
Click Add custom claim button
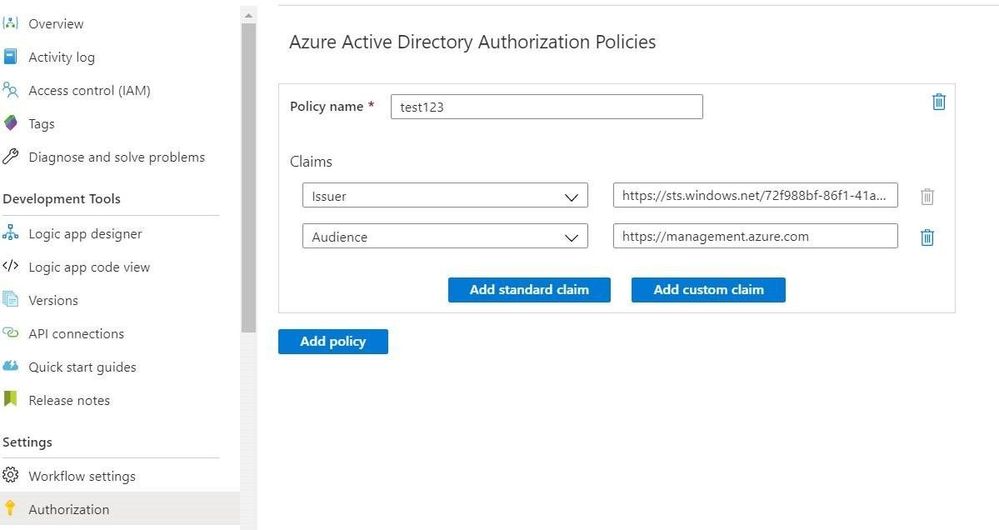(x=708, y=290)
